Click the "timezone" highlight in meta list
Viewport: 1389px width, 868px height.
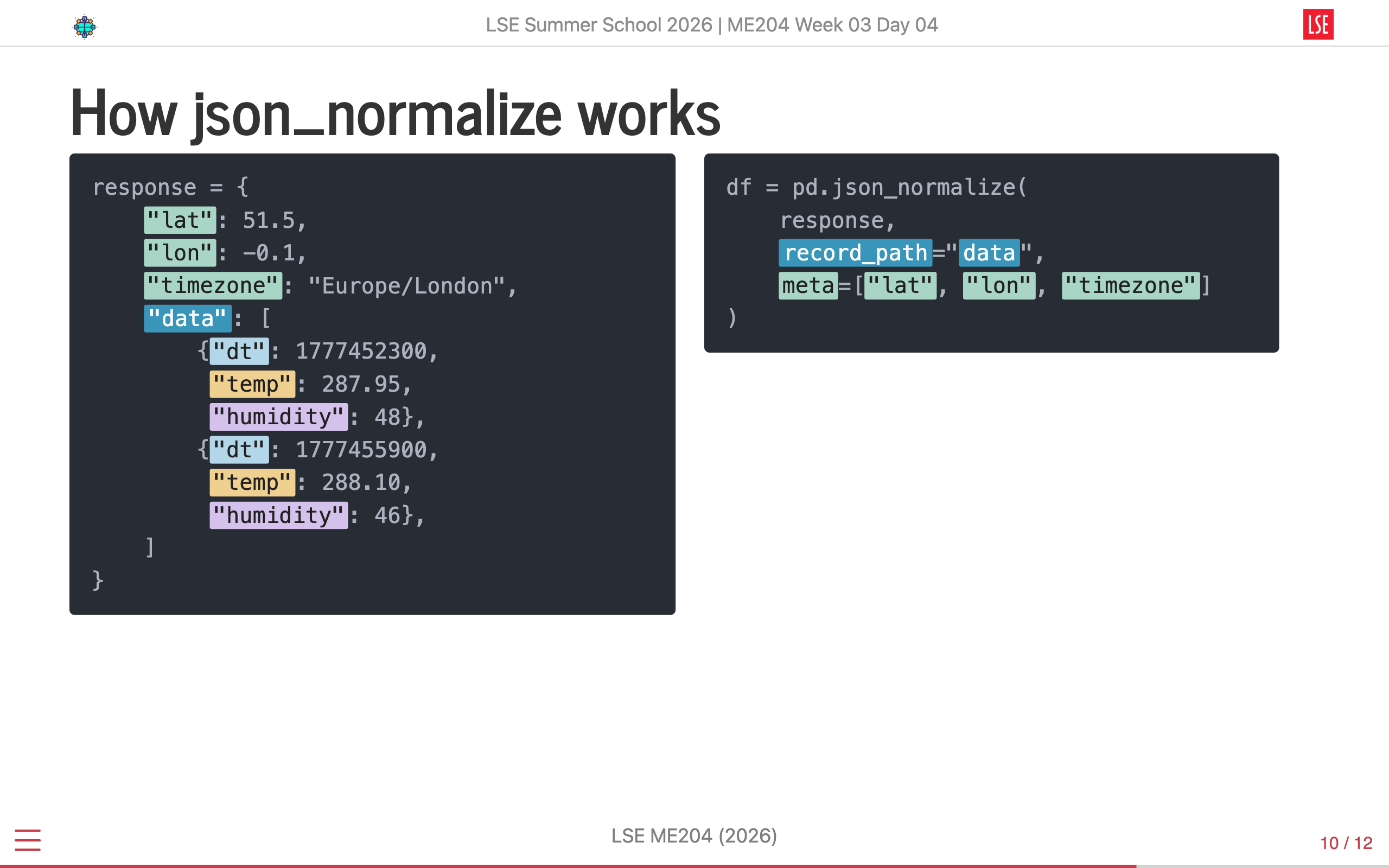[1131, 286]
